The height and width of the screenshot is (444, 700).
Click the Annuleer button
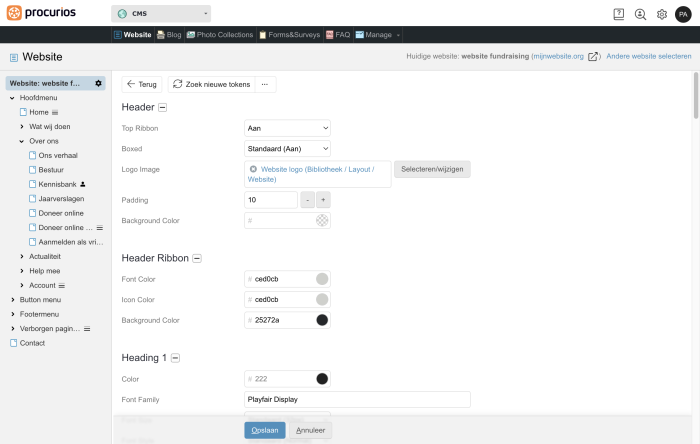tap(310, 430)
